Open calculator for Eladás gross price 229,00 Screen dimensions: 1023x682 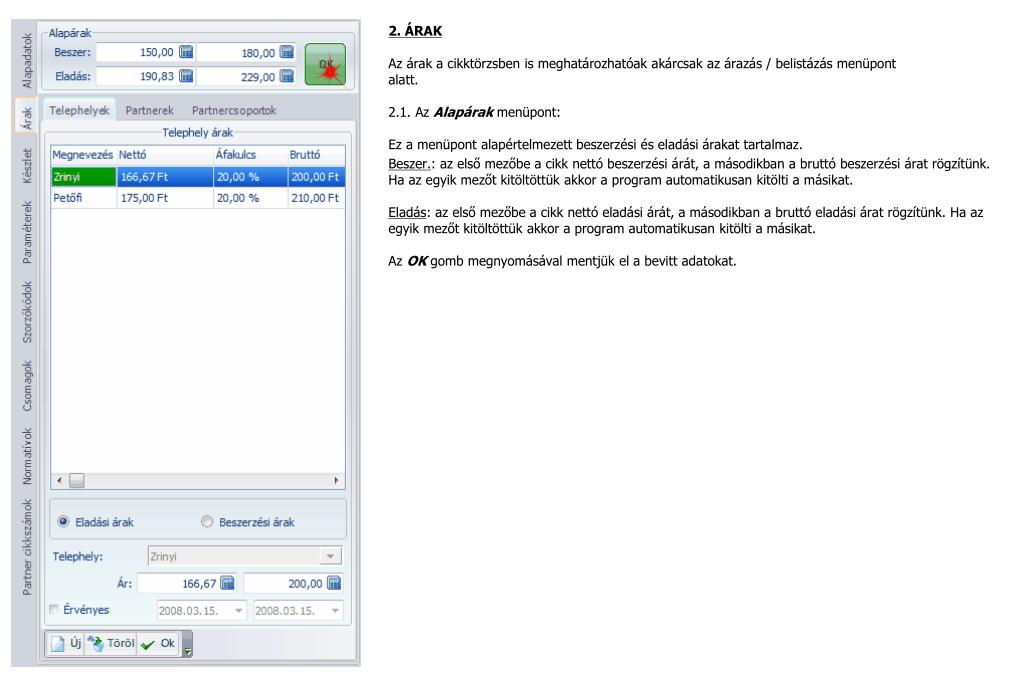click(x=286, y=76)
